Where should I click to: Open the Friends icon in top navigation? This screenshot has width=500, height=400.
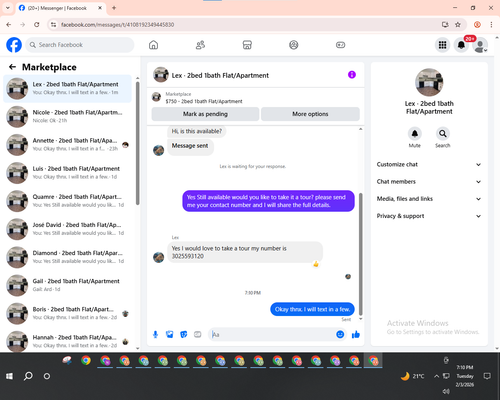coord(200,45)
